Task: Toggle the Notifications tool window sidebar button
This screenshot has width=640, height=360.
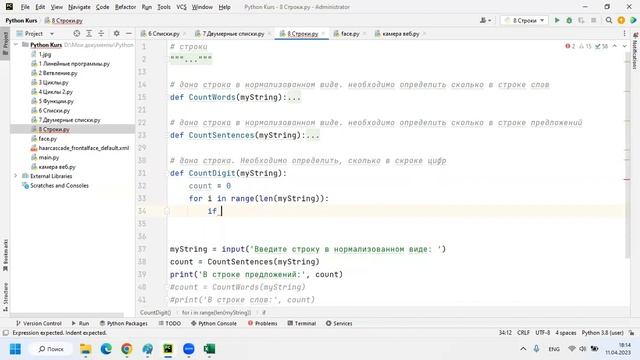Action: [635, 50]
